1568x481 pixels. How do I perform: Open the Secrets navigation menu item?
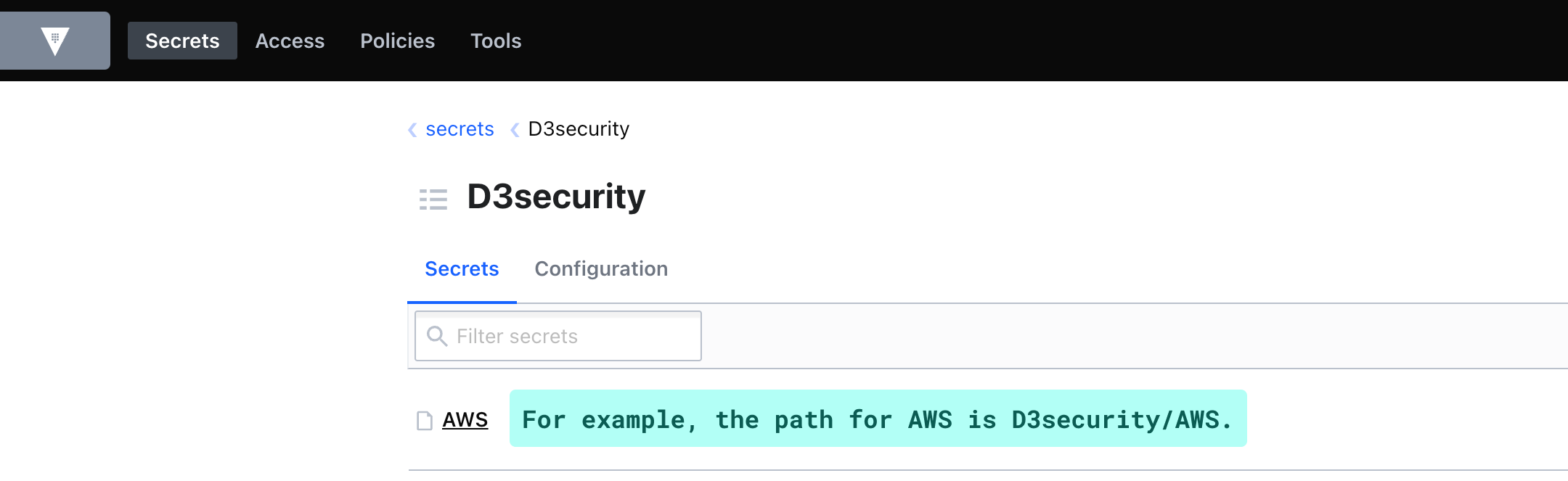coord(182,41)
